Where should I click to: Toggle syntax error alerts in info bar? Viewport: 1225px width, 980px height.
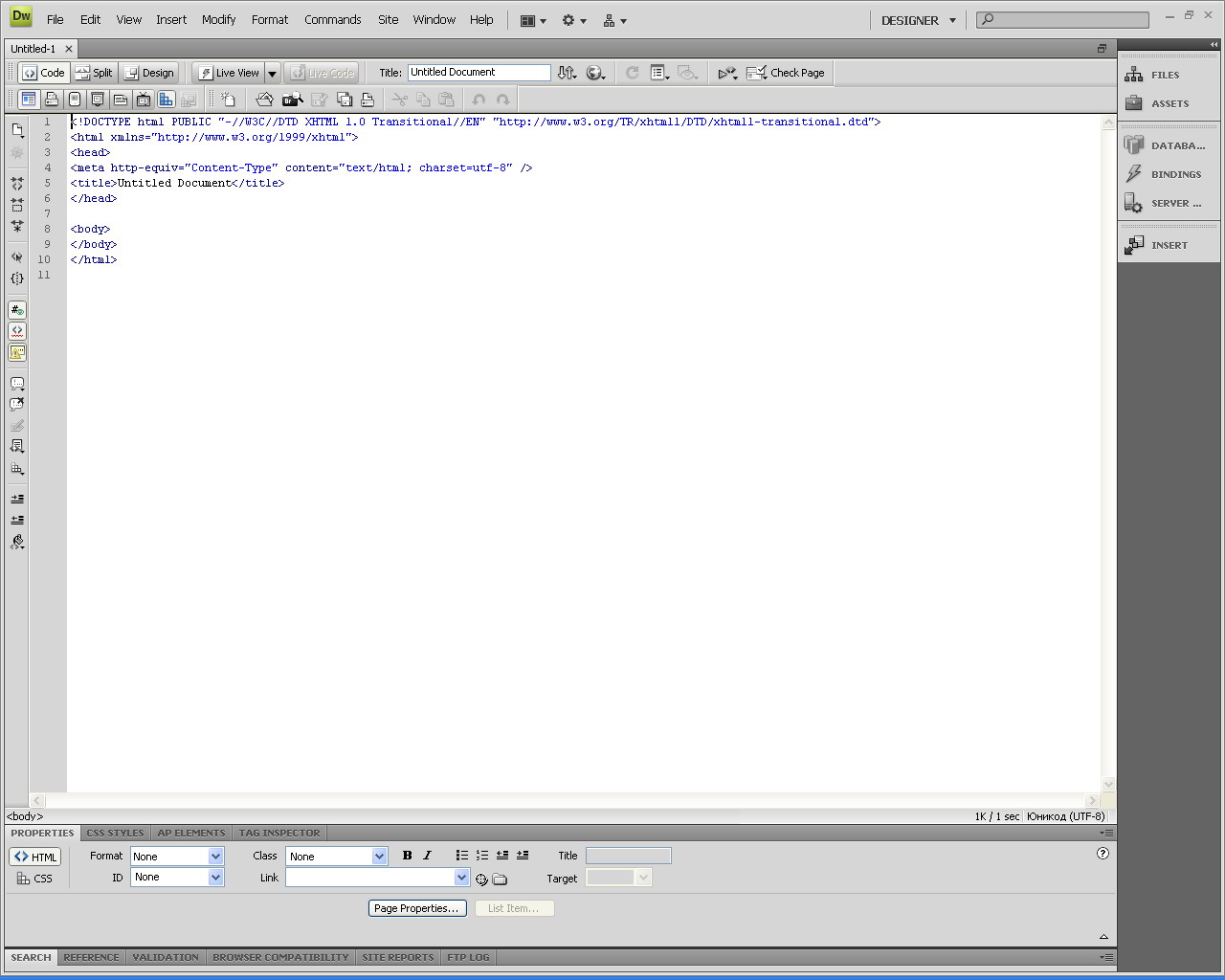(17, 352)
